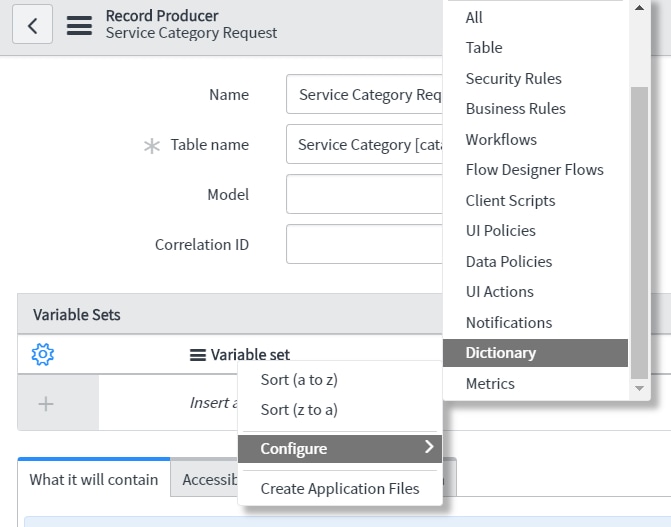Click the Table name field

click(364, 144)
